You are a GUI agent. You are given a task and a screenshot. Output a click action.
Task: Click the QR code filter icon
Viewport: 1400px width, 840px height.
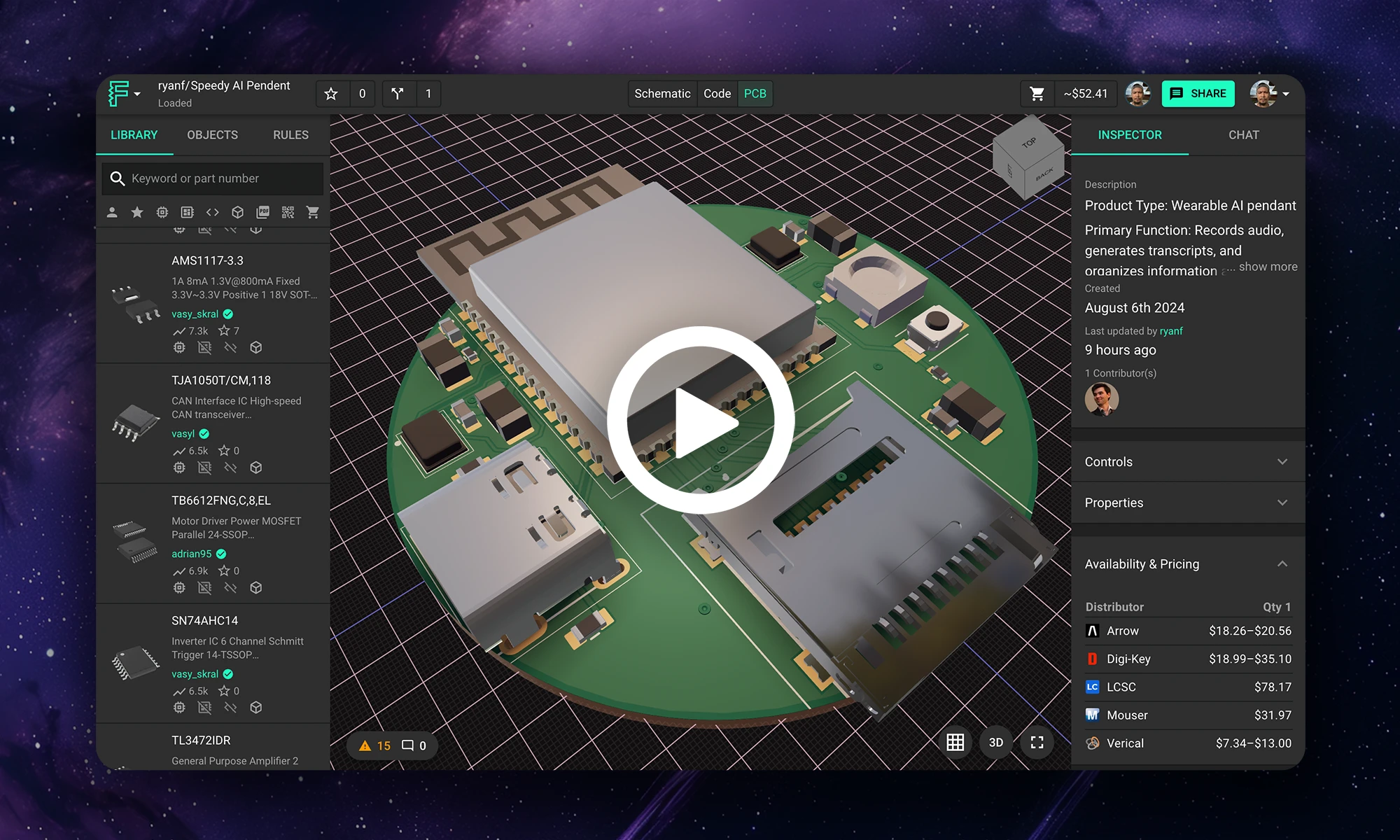click(288, 212)
